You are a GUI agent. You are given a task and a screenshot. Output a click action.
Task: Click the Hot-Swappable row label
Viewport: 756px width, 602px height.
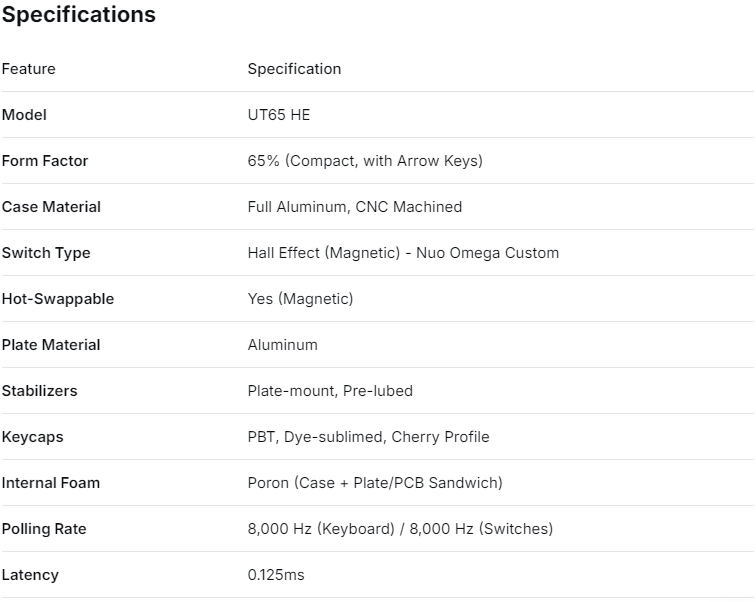click(58, 299)
